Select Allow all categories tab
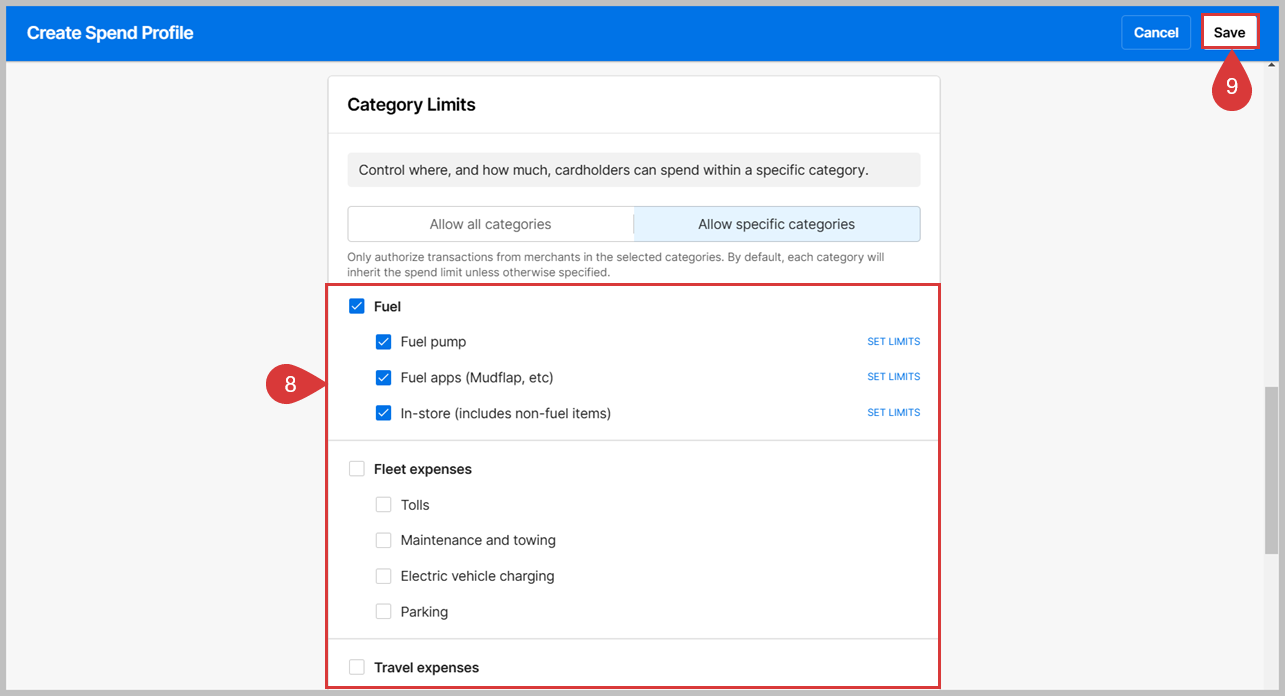The width and height of the screenshot is (1285, 696). pos(490,224)
